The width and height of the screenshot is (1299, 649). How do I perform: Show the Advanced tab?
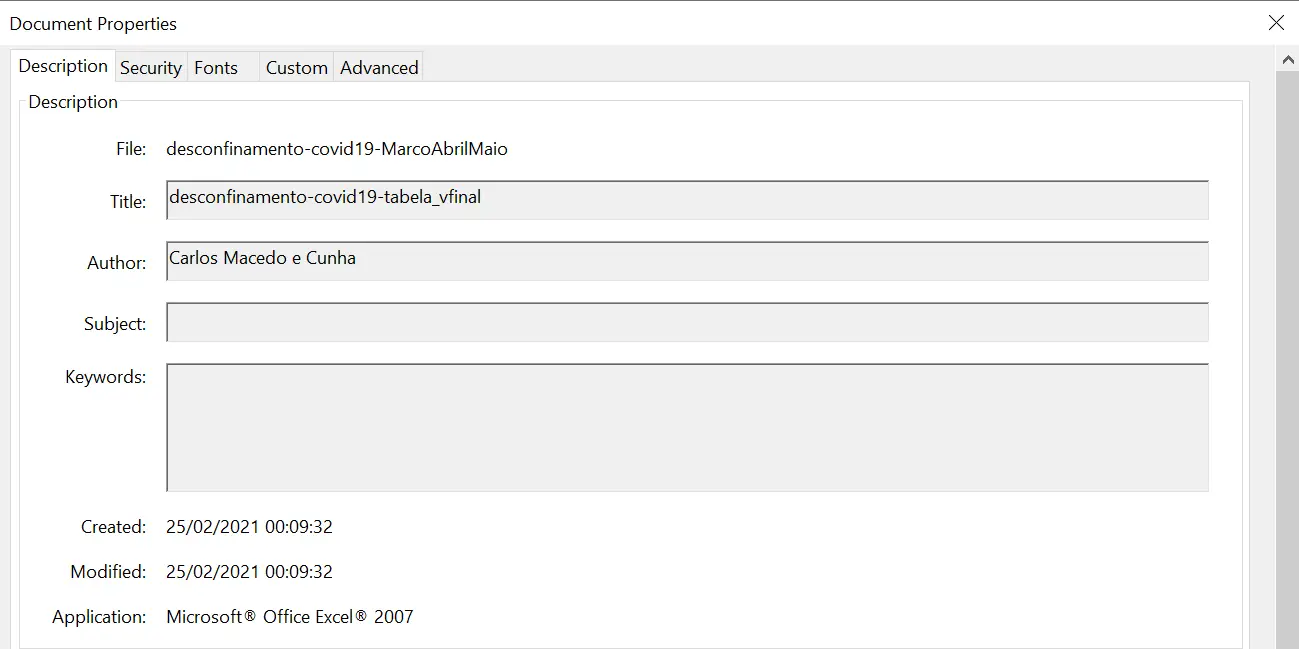379,68
